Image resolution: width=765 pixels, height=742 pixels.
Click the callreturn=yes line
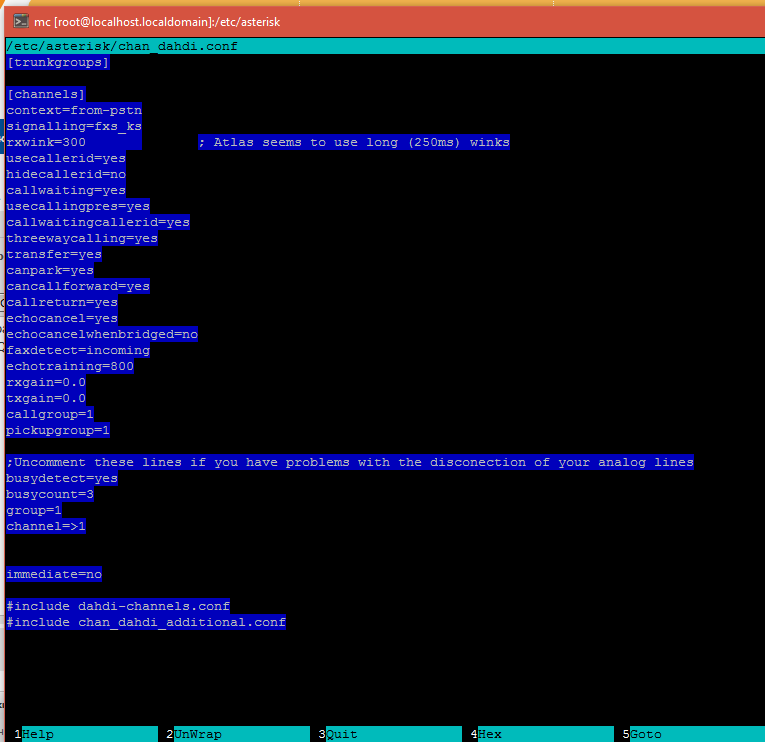pyautogui.click(x=62, y=302)
